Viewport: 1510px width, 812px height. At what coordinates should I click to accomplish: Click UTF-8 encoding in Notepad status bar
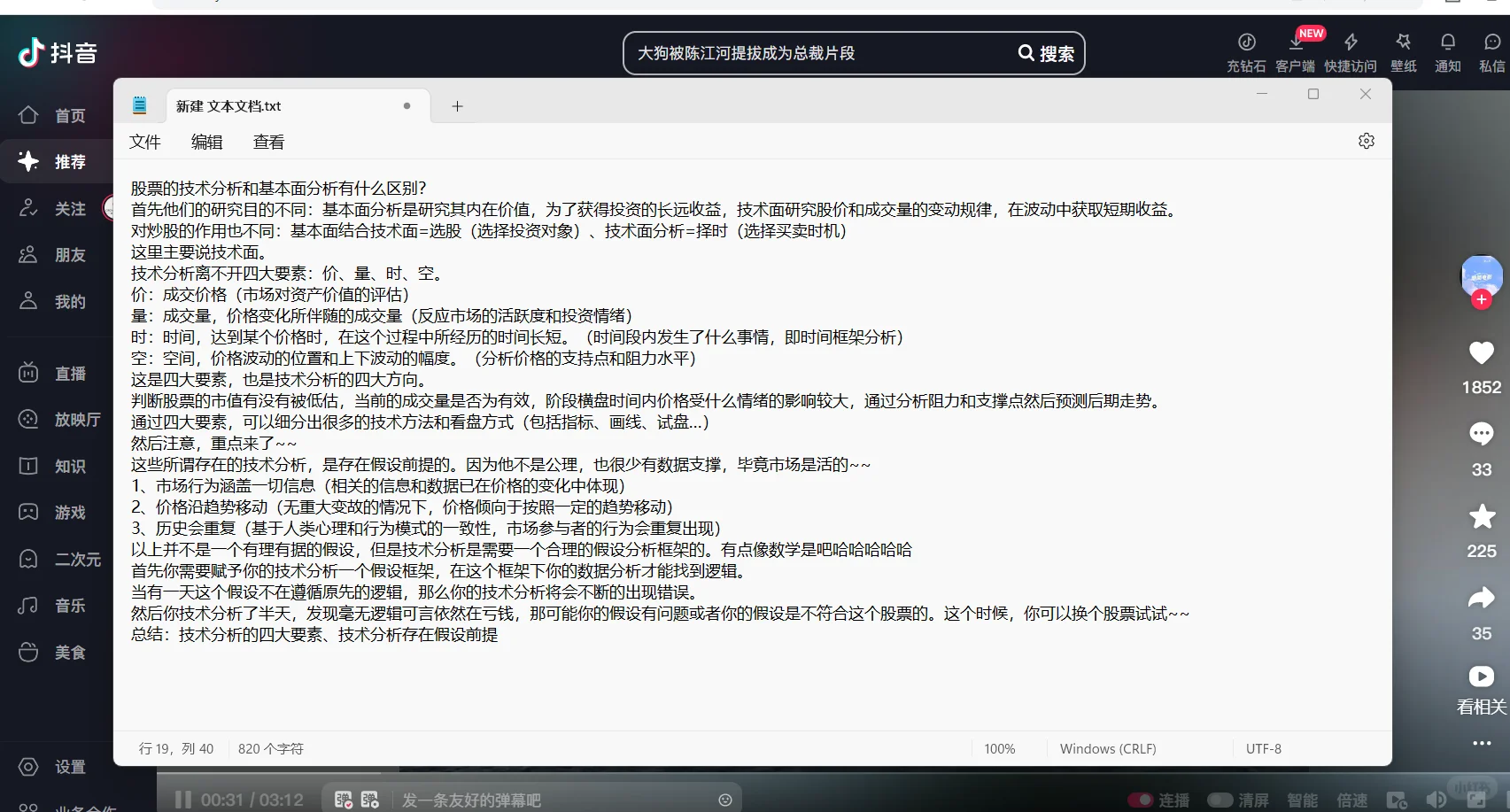(x=1264, y=749)
